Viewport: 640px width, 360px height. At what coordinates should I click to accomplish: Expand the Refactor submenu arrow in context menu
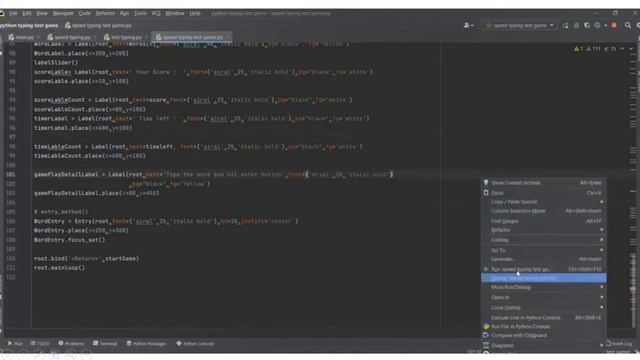[602, 230]
